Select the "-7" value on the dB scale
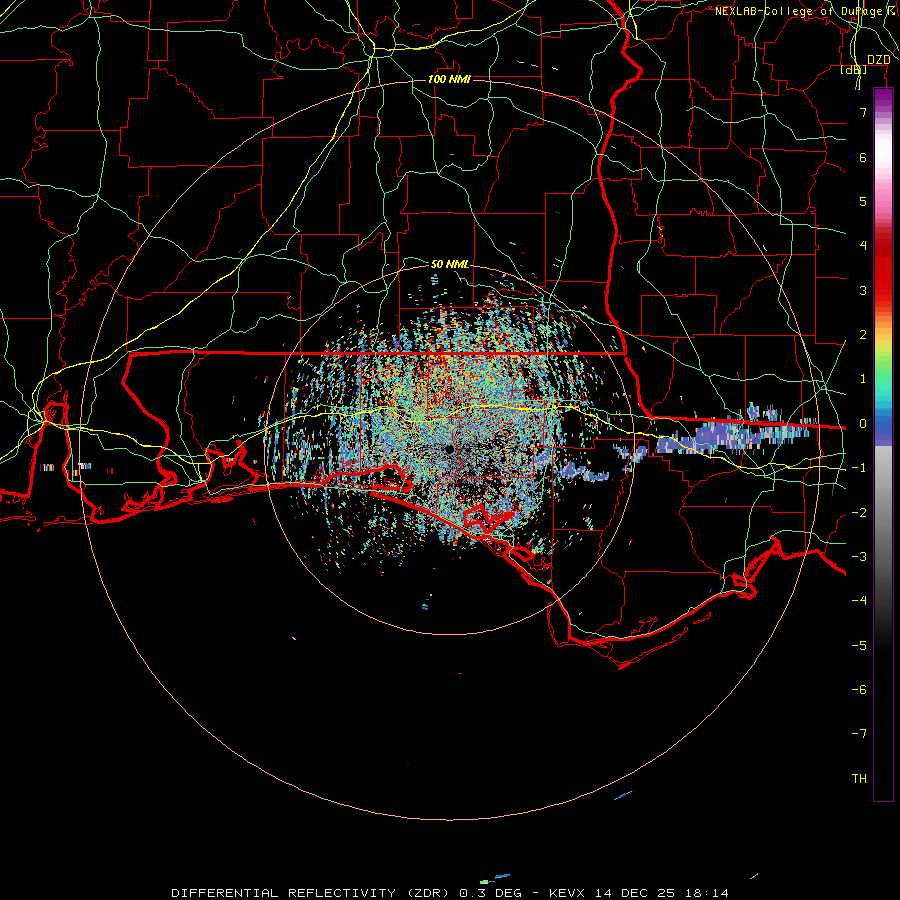 tap(859, 734)
